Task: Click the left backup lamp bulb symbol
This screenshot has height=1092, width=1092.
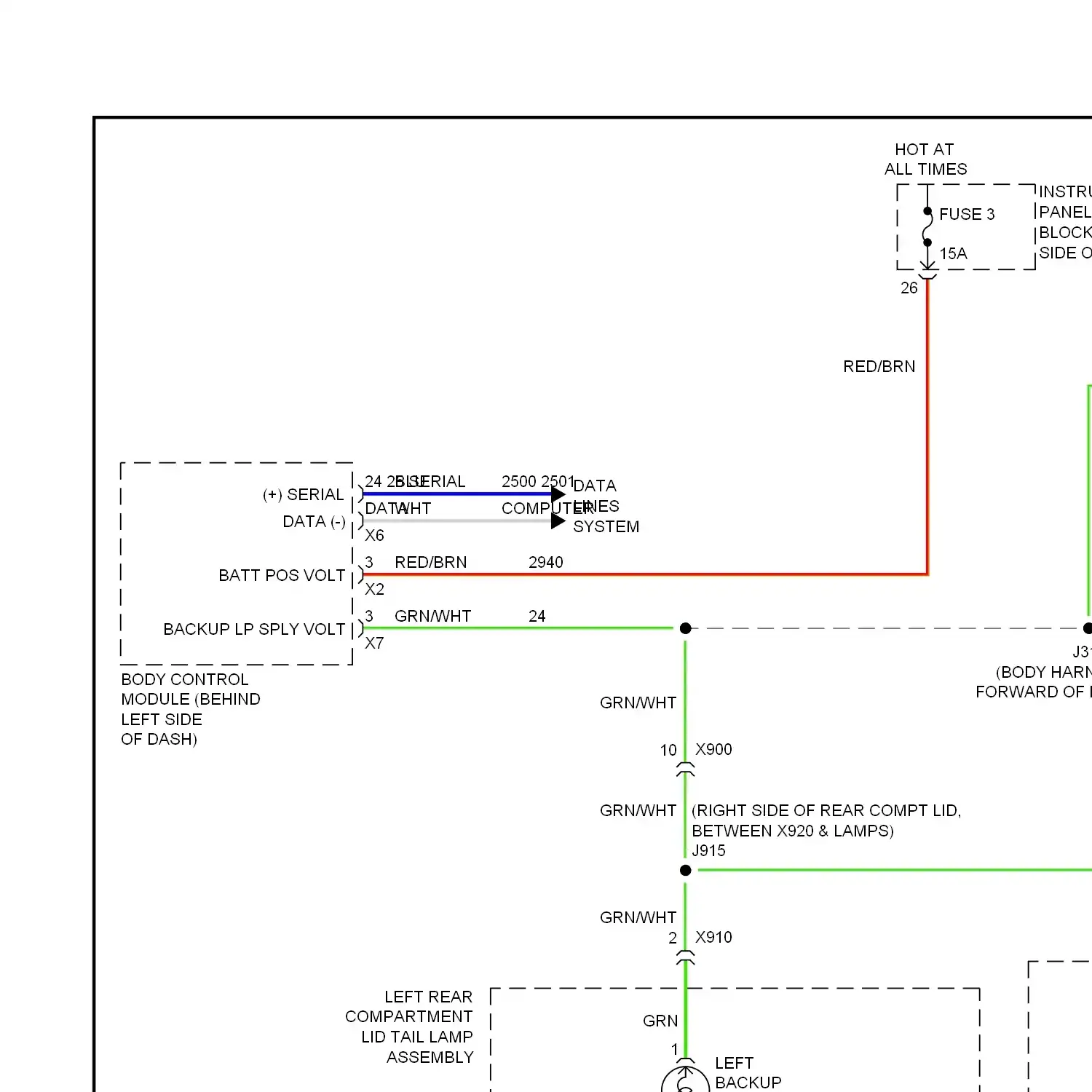Action: click(x=685, y=1080)
